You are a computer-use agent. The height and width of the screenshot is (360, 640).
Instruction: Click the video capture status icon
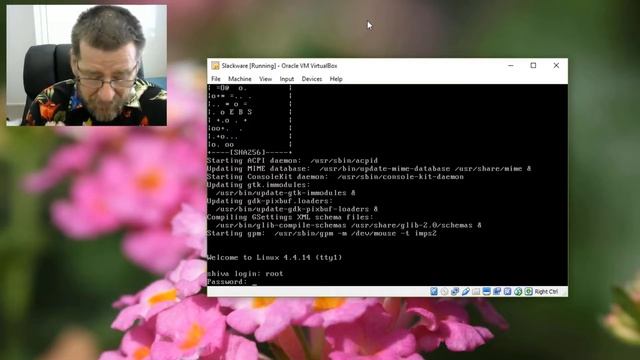pyautogui.click(x=497, y=291)
